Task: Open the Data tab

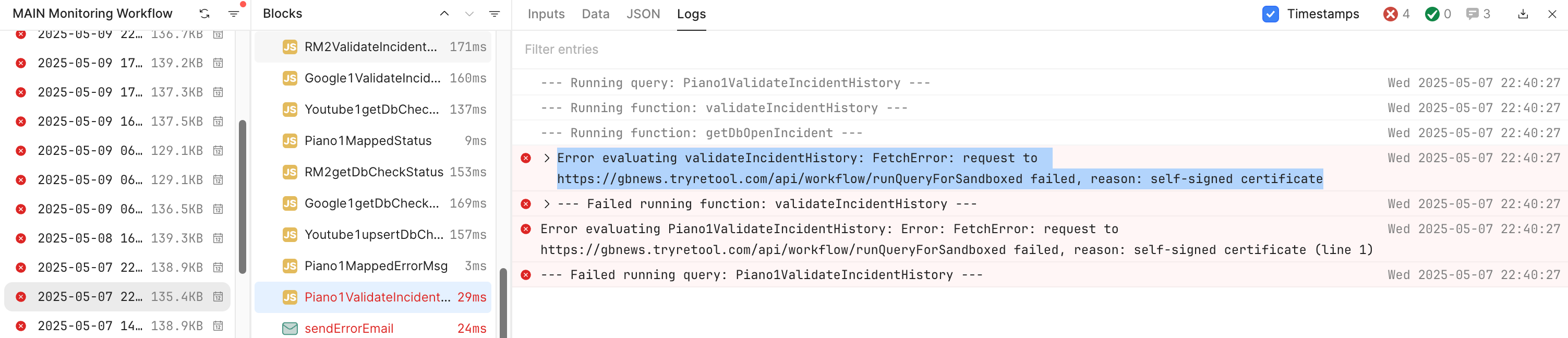Action: pos(595,14)
